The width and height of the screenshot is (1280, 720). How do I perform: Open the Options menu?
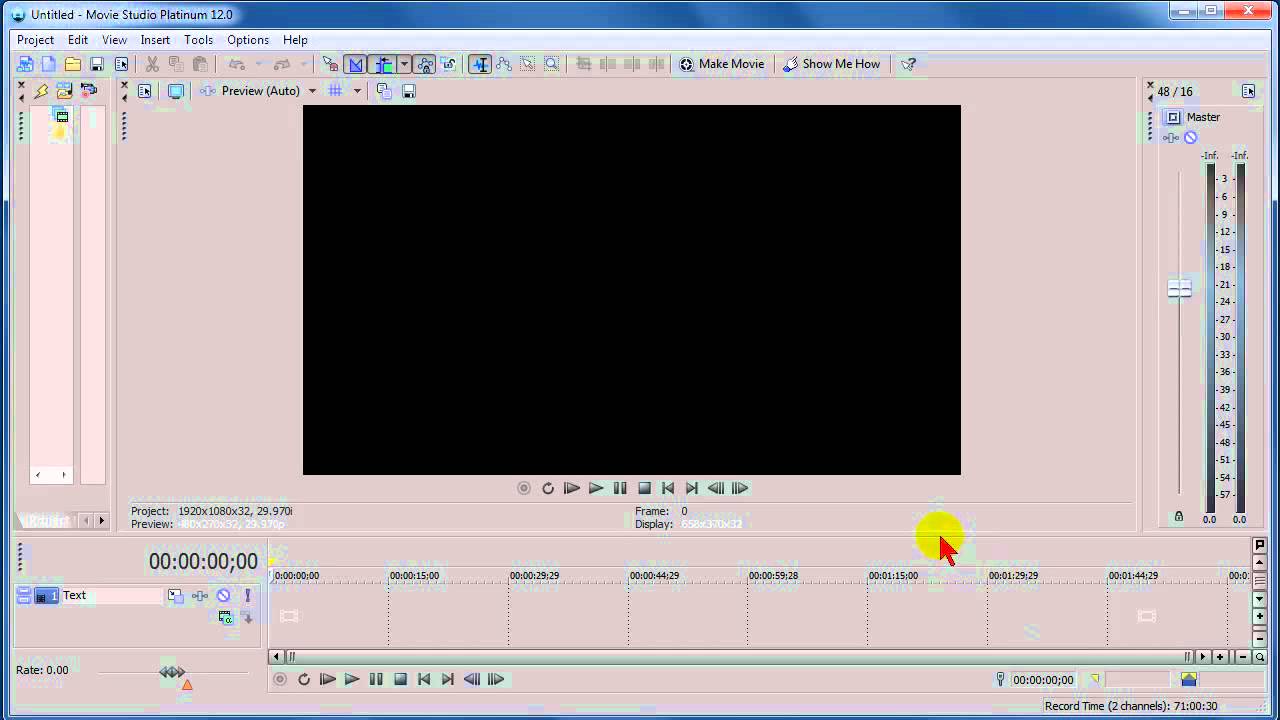[248, 40]
